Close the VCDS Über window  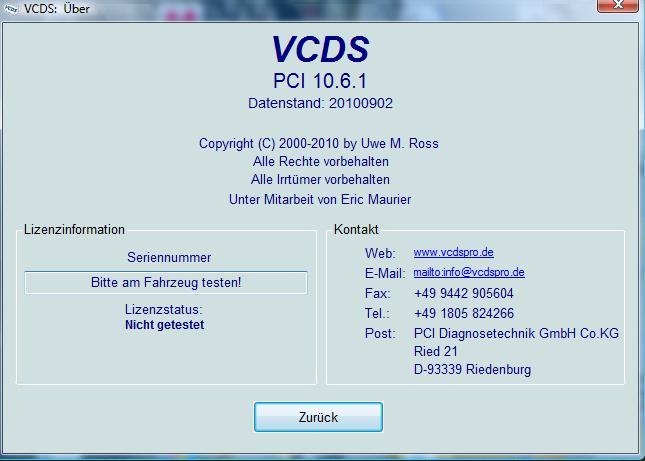[x=618, y=5]
